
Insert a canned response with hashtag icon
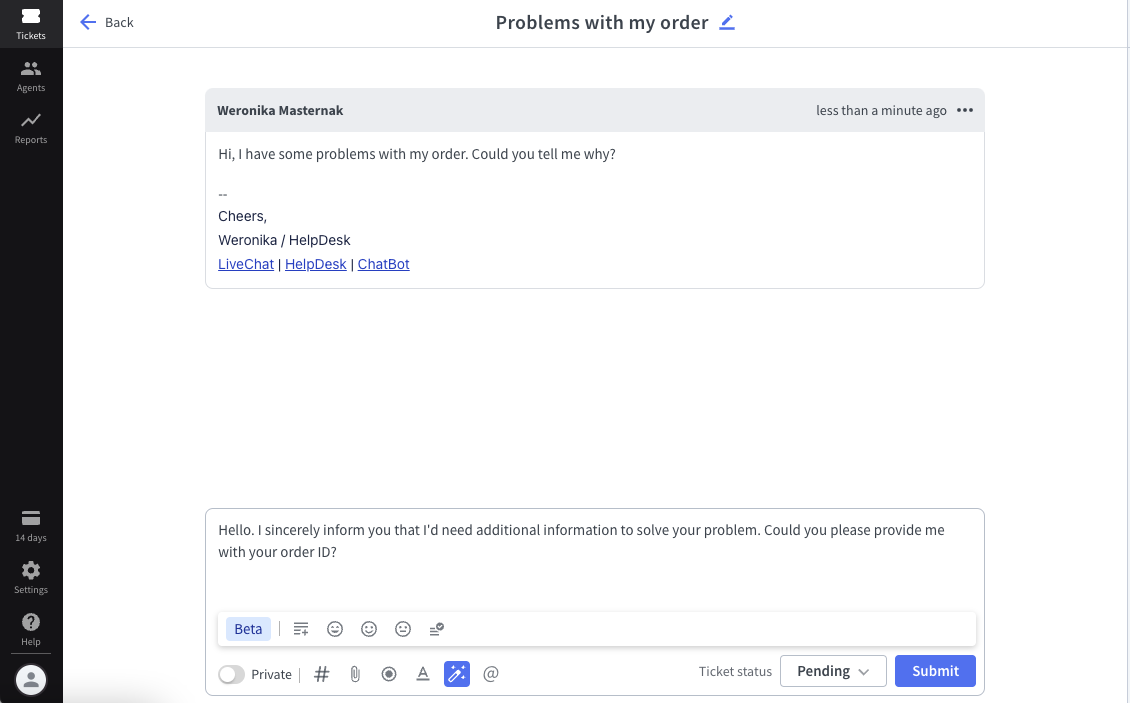[x=322, y=674]
